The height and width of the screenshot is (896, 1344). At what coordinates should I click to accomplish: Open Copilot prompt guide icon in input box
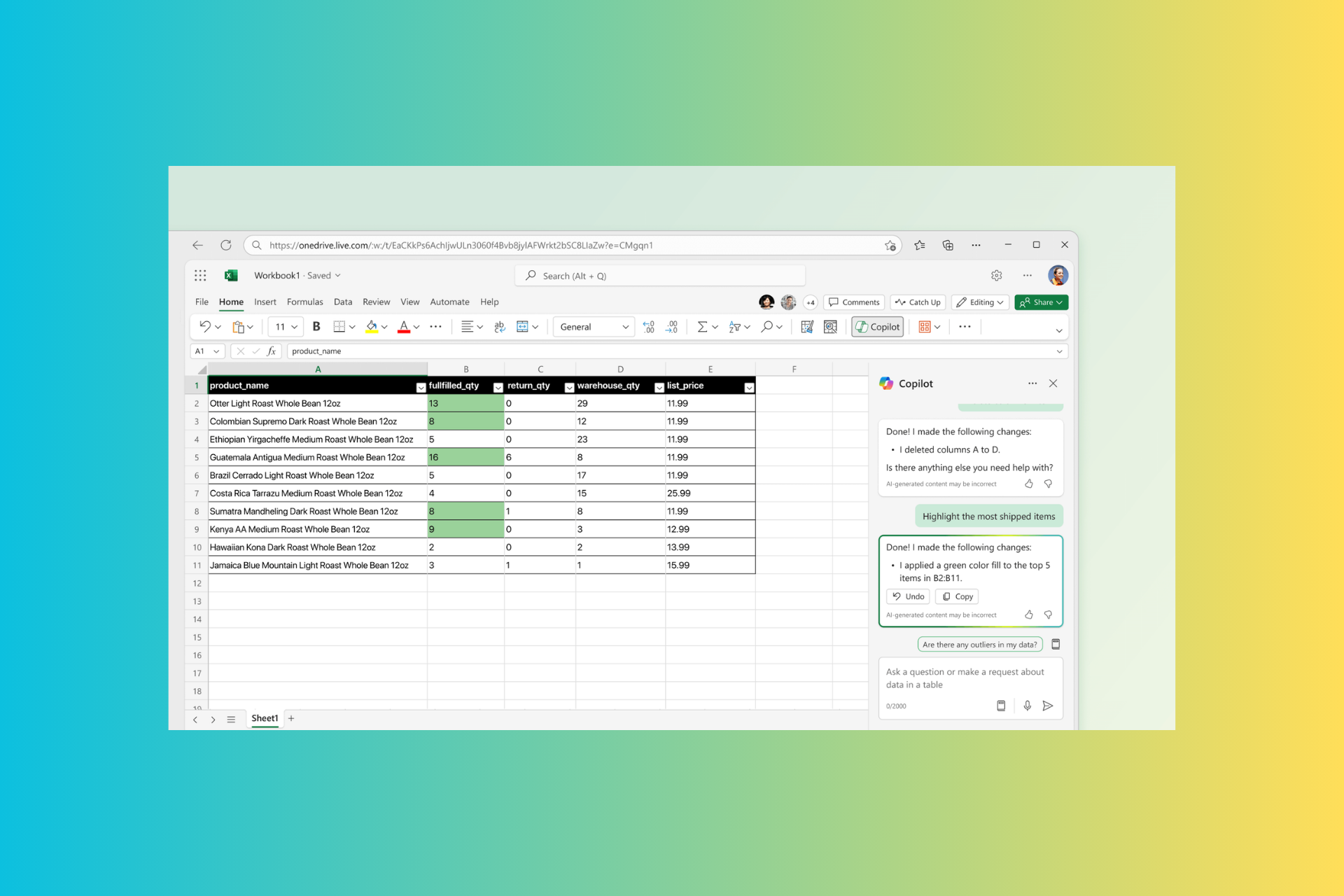point(1001,706)
